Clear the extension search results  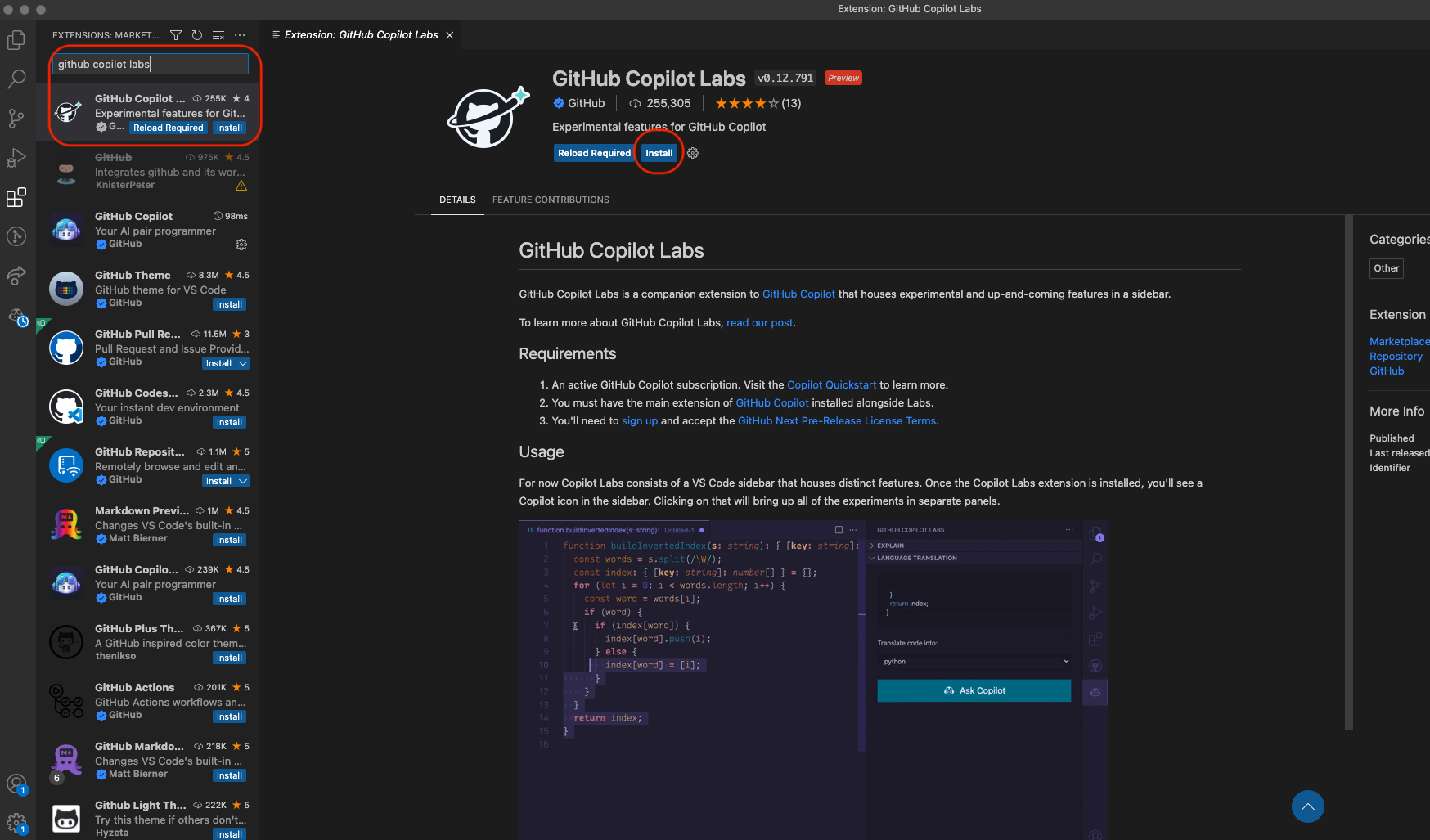218,35
